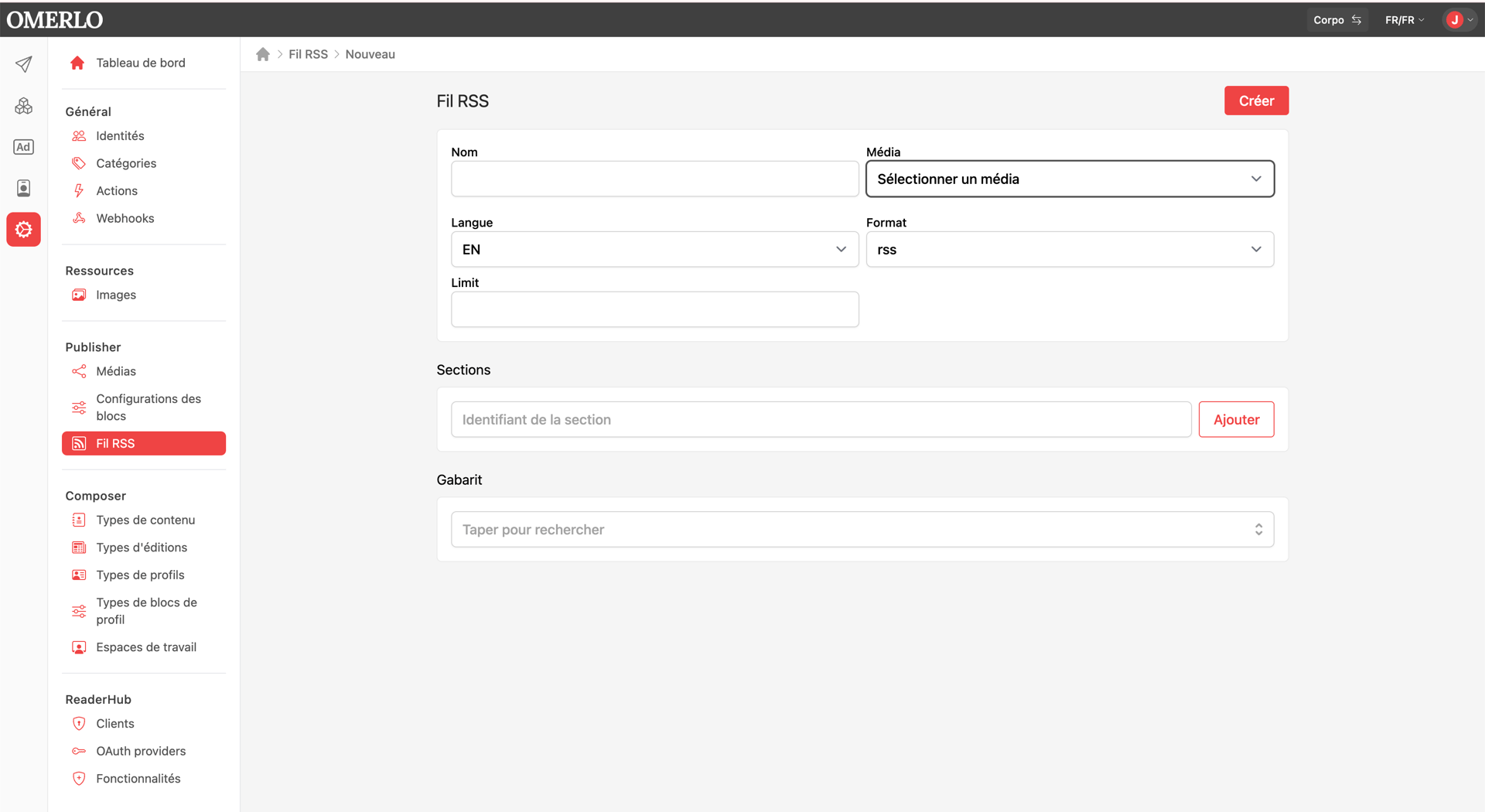The image size is (1485, 812).
Task: Click the Espaces de travail icon
Action: (x=79, y=647)
